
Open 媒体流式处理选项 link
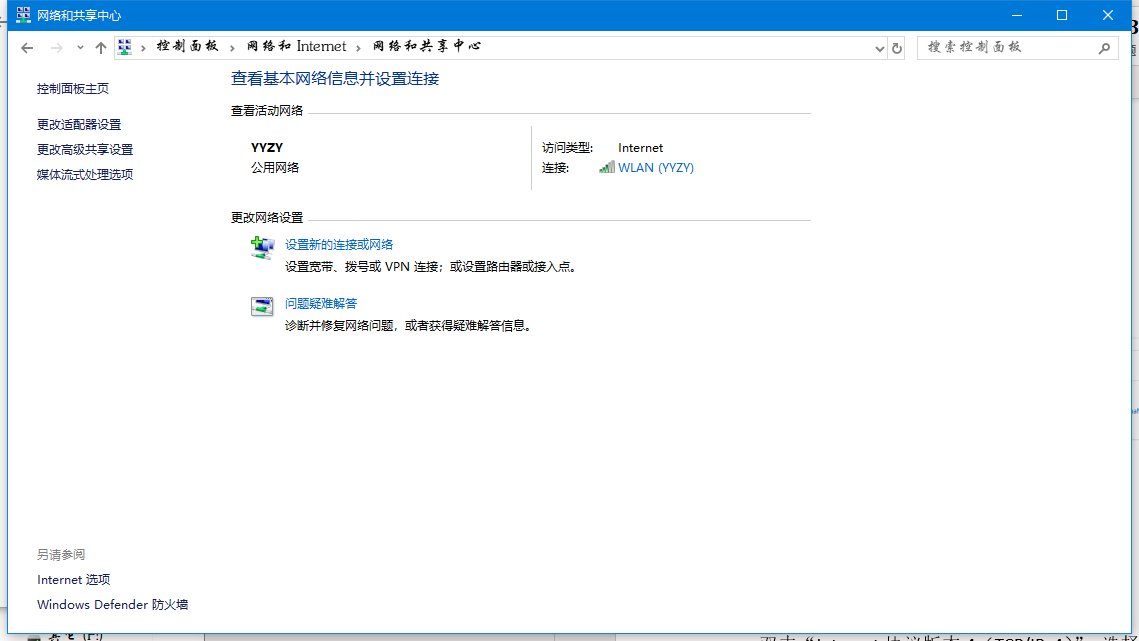coord(85,175)
